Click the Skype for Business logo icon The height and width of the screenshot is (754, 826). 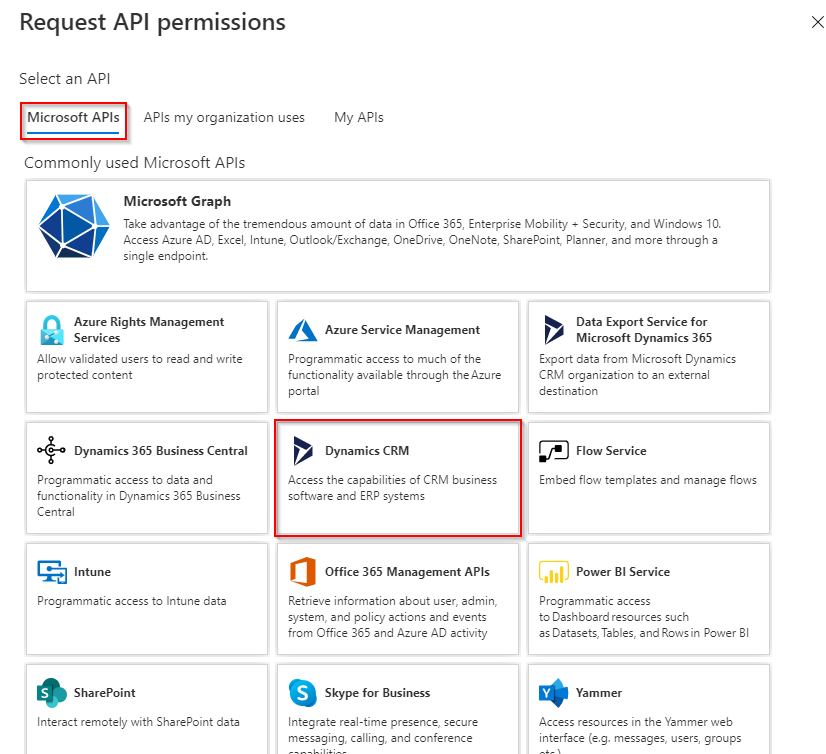(x=303, y=692)
